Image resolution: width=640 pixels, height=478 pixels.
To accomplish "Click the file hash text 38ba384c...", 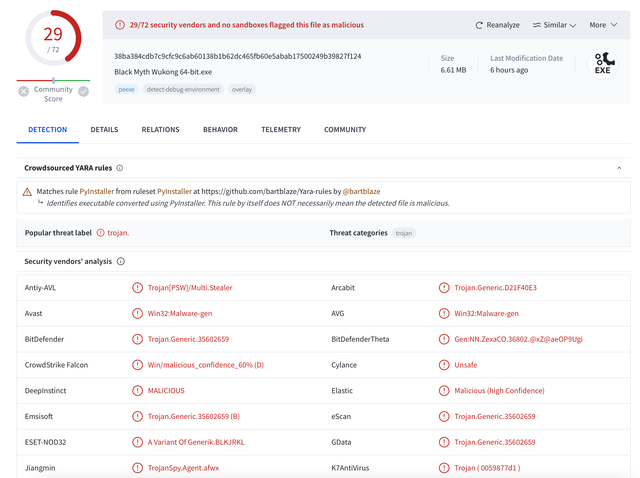I will [x=238, y=56].
